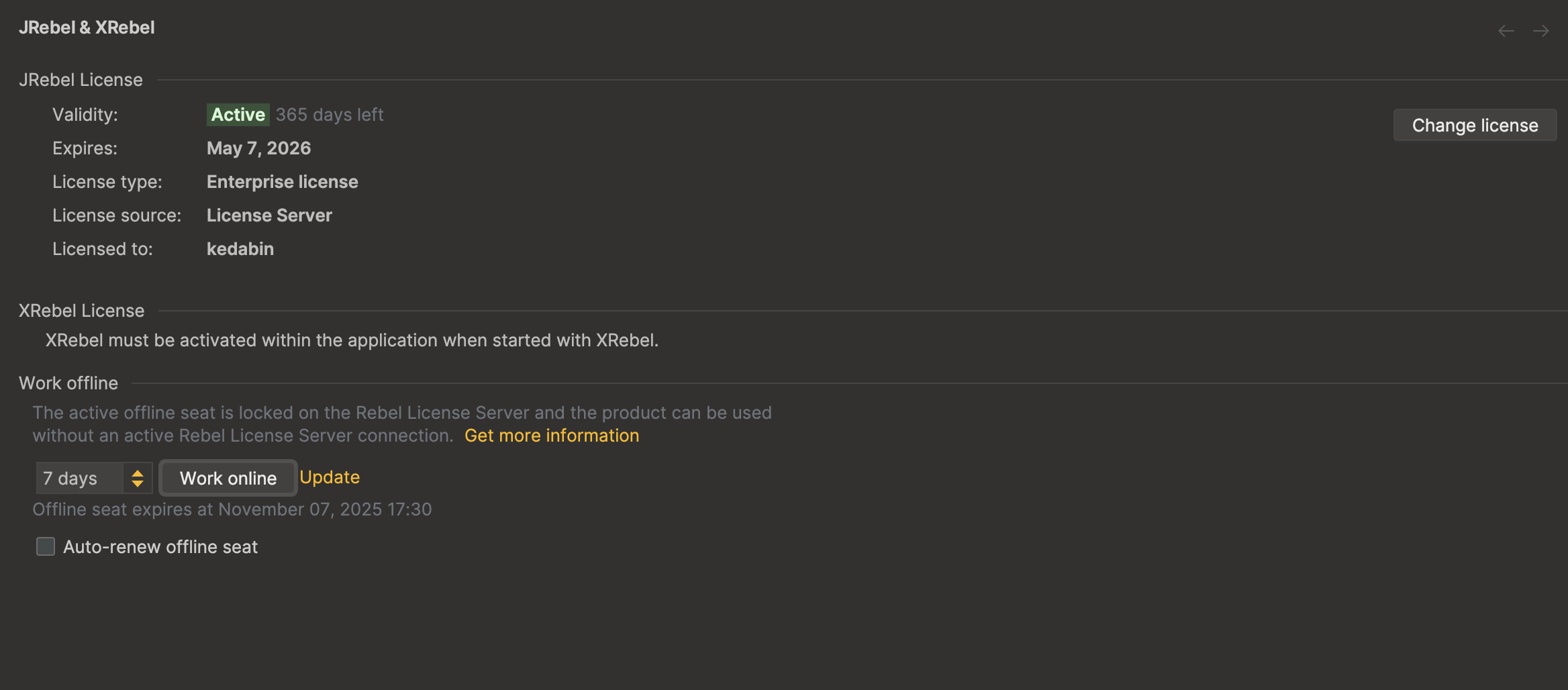Click the Validity field label

coord(85,115)
